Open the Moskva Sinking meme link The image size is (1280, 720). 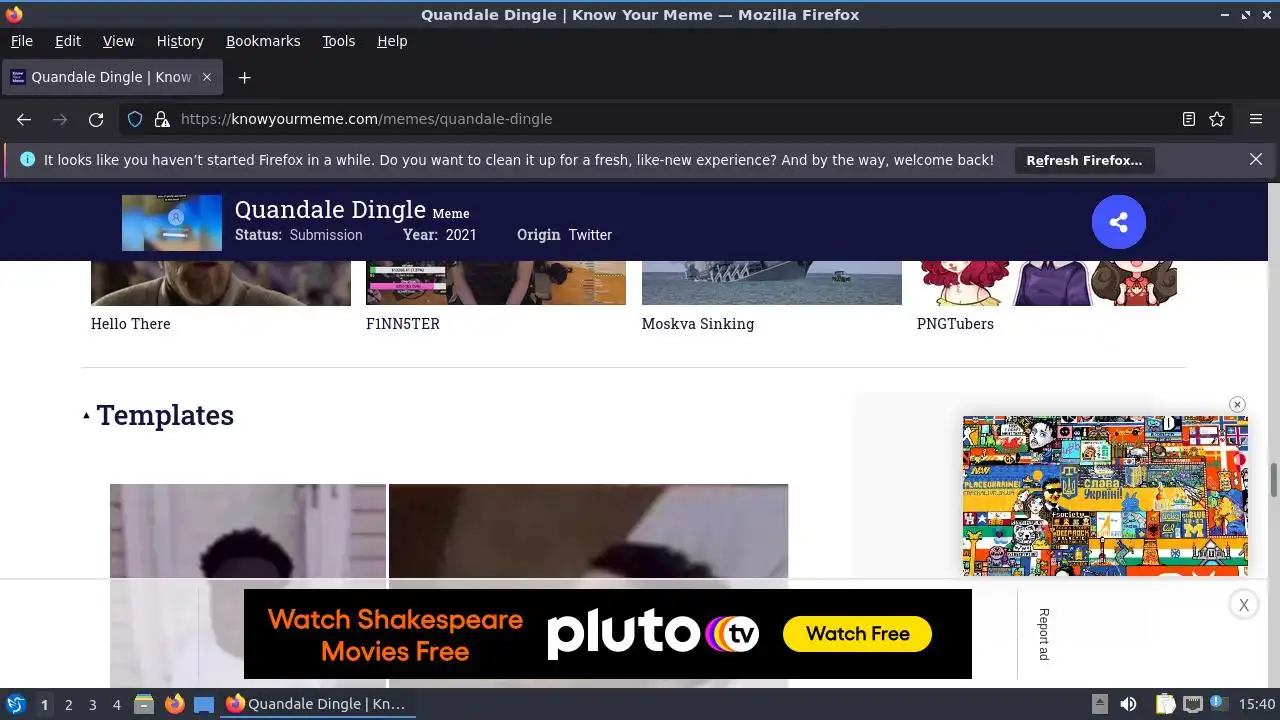(698, 324)
